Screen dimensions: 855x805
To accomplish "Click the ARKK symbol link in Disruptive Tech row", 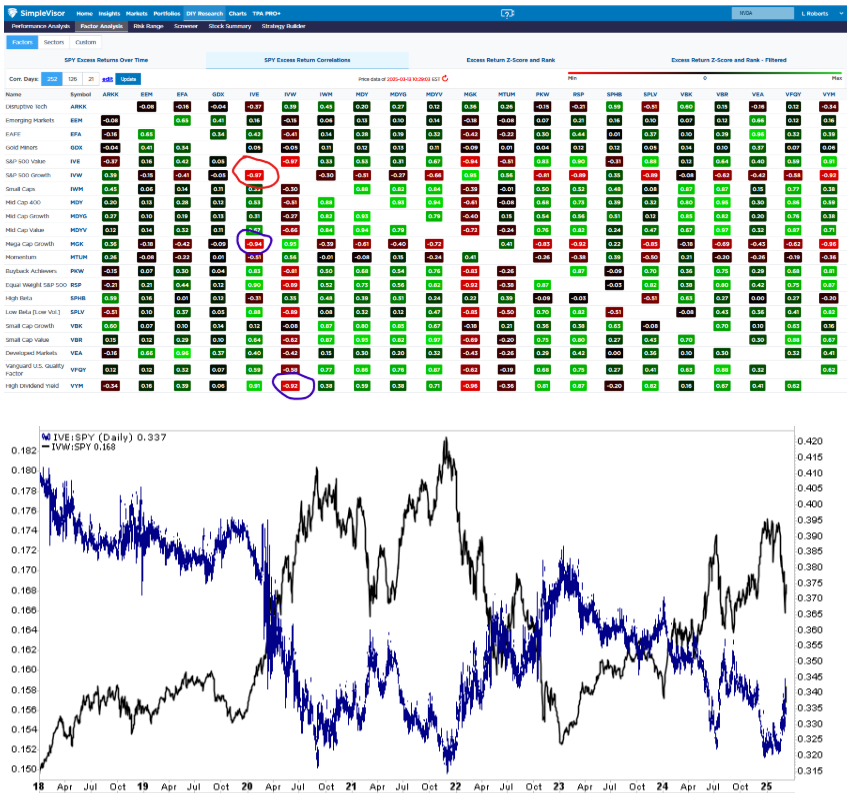I will pos(79,107).
